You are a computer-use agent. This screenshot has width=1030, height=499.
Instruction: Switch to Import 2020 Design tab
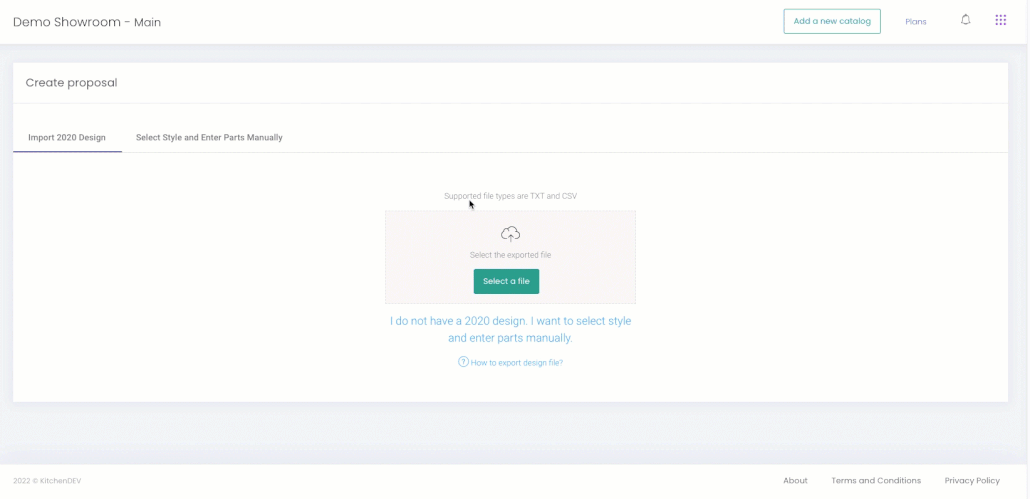coord(67,138)
